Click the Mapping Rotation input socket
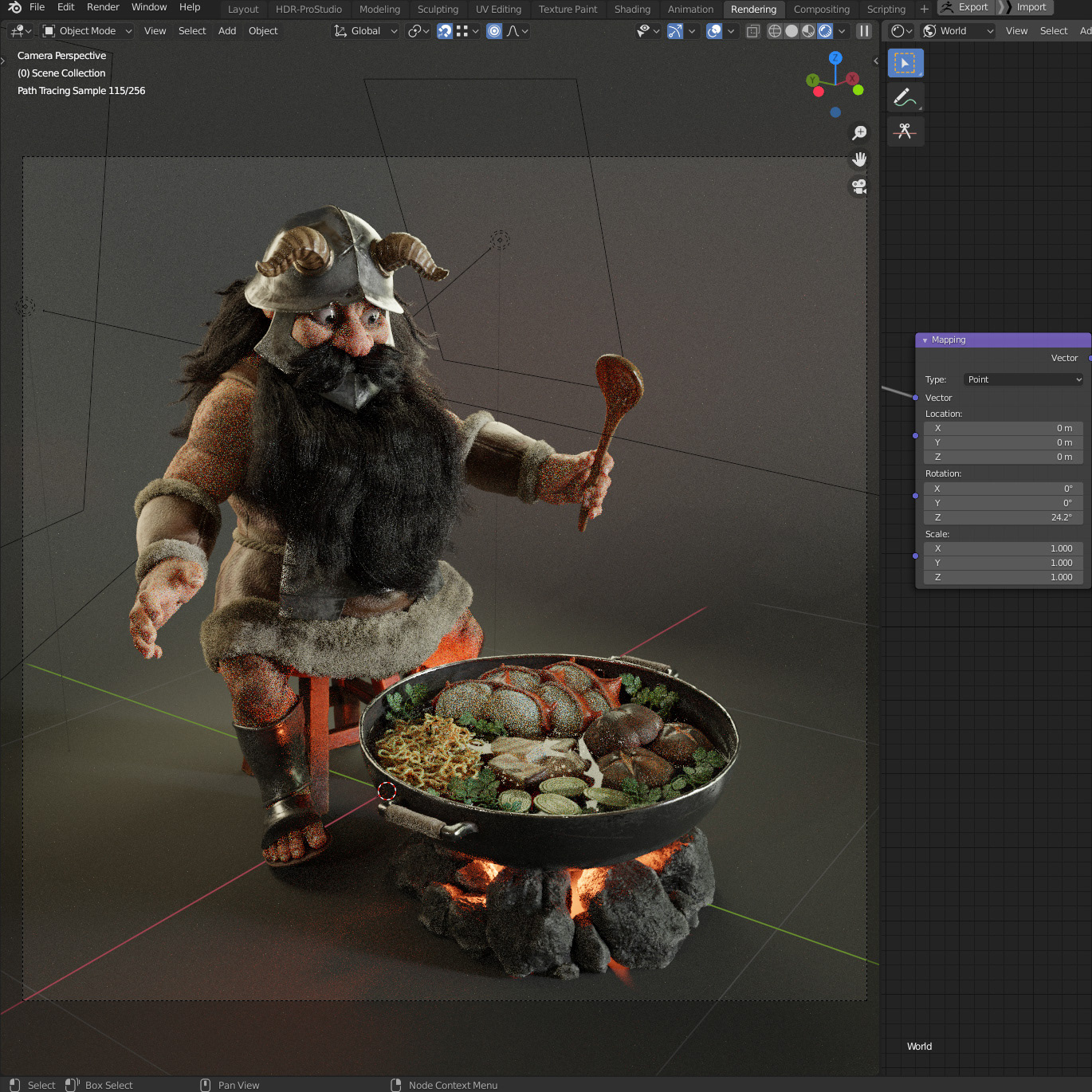This screenshot has height=1092, width=1092. click(916, 496)
